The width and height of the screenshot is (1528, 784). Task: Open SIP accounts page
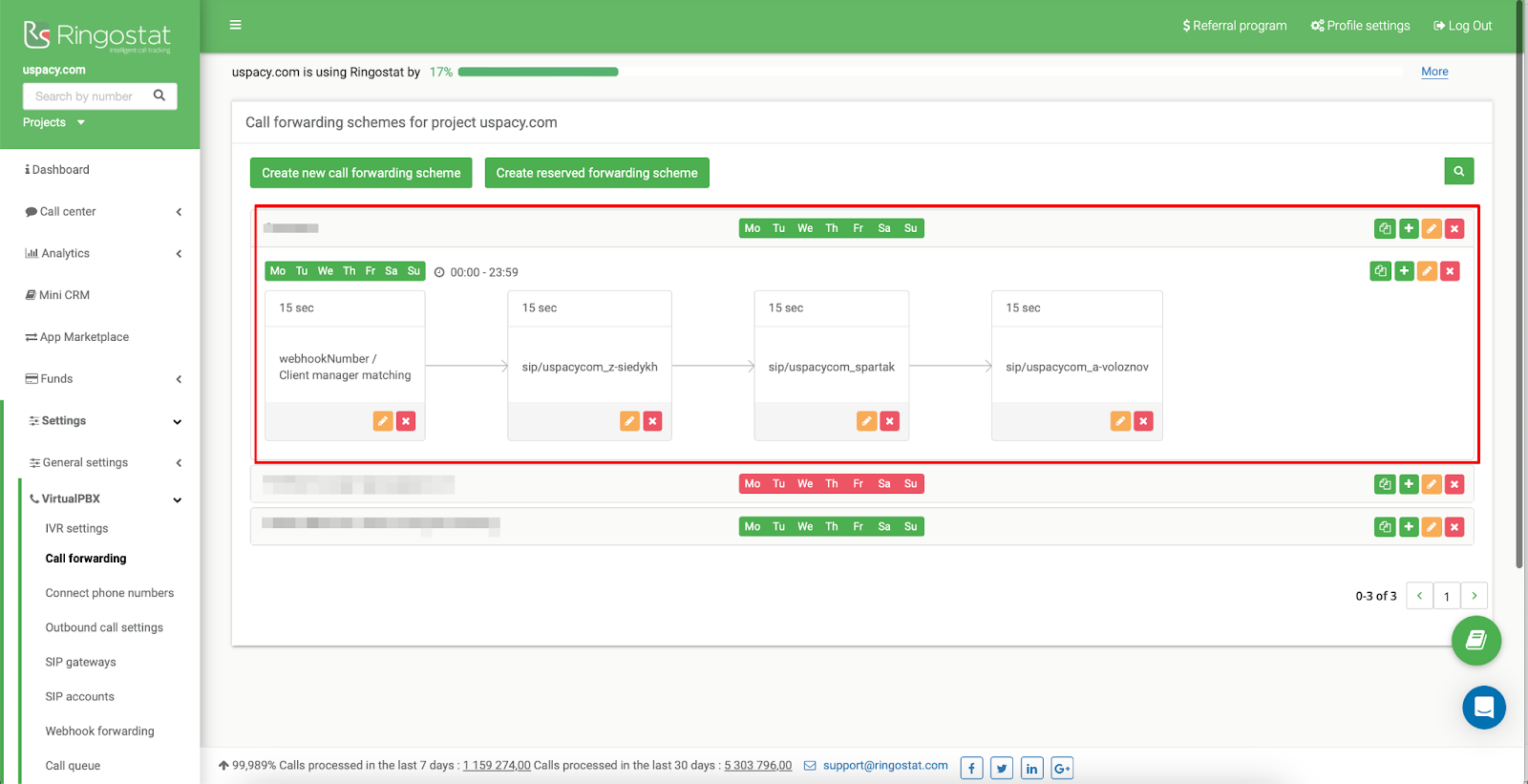point(79,696)
